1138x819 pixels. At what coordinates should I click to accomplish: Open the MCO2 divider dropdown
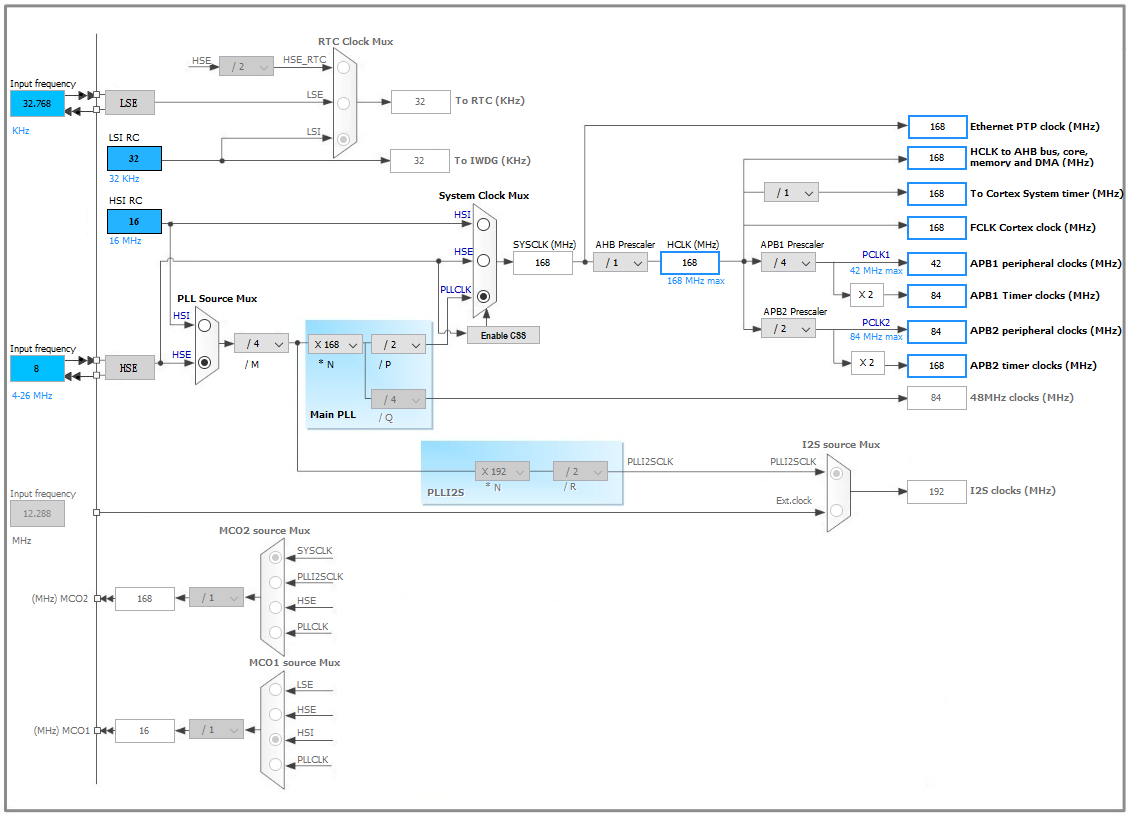(x=216, y=598)
